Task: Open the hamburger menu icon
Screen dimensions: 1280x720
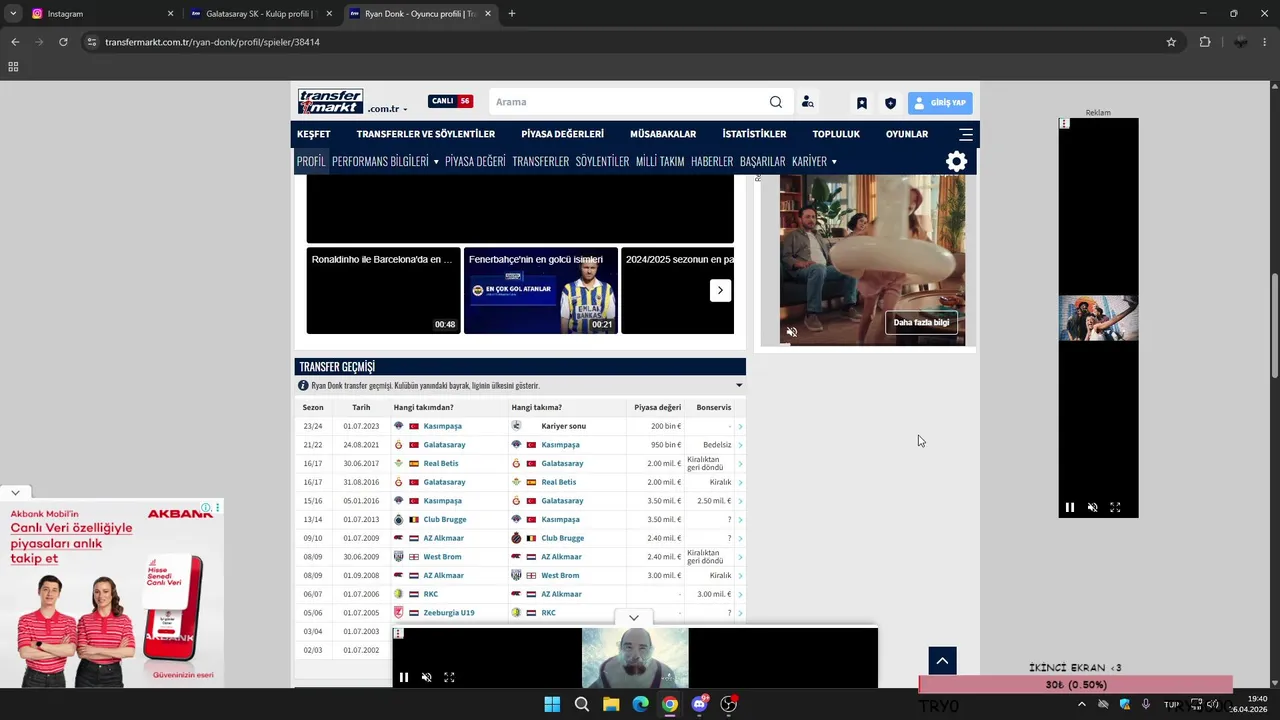Action: coord(965,134)
